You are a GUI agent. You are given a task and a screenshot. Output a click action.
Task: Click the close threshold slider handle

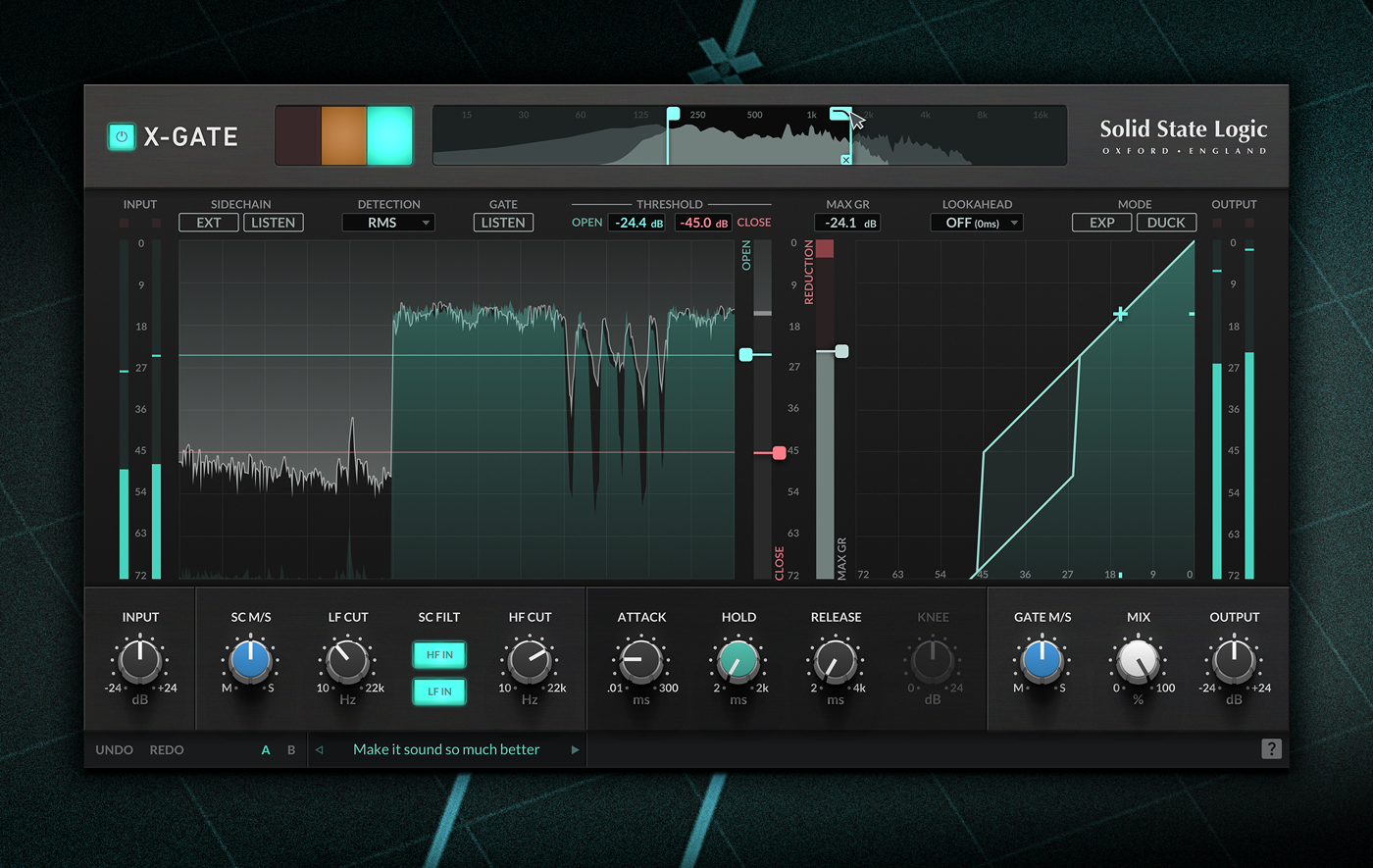(x=779, y=452)
